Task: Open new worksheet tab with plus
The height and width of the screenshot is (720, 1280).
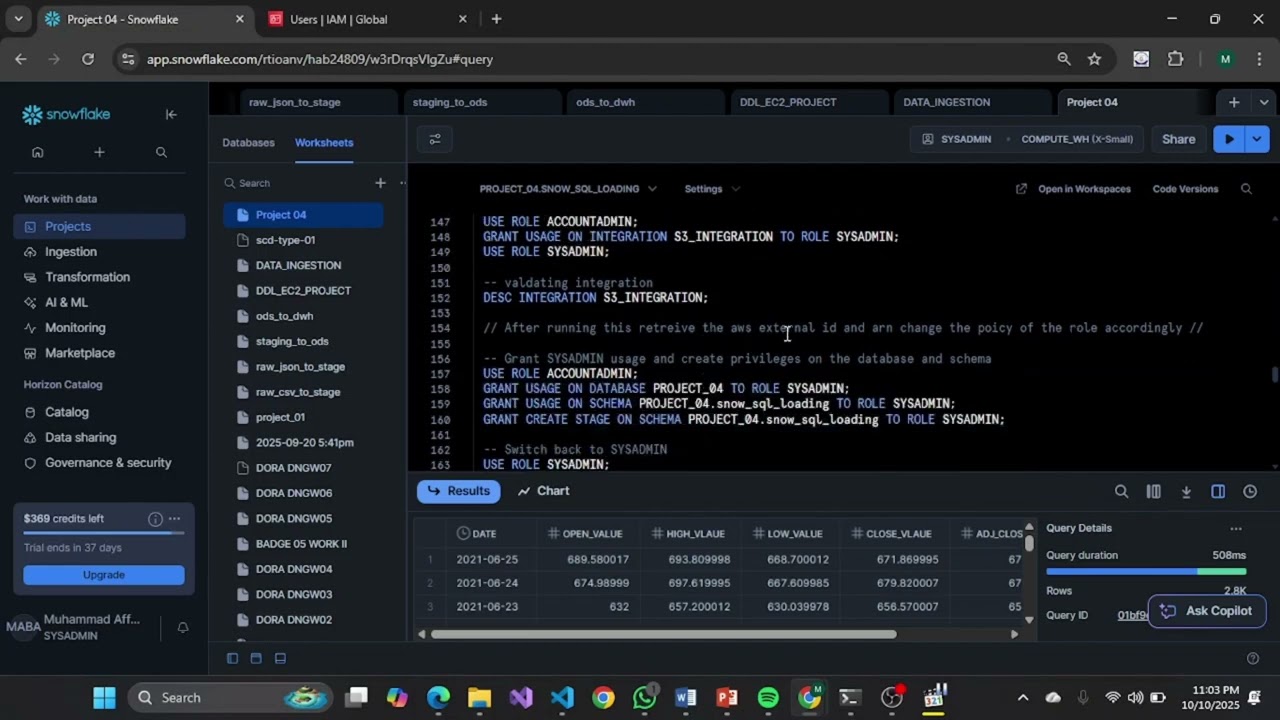Action: [x=1234, y=102]
